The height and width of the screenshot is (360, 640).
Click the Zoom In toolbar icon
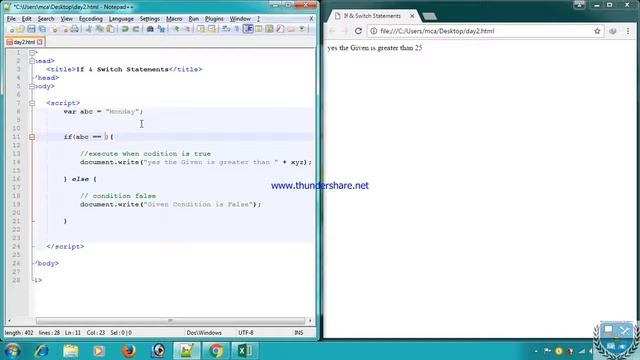point(177,29)
